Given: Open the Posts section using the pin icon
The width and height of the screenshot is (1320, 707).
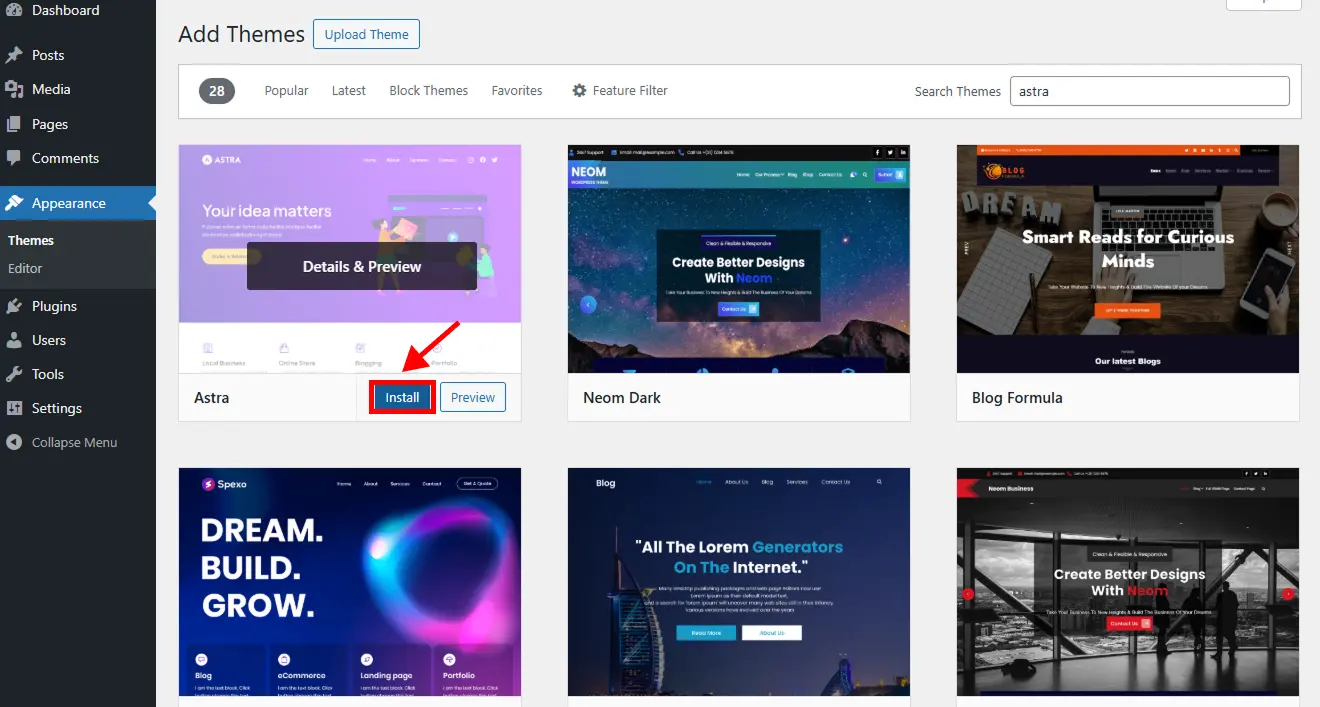Looking at the screenshot, I should coord(15,54).
